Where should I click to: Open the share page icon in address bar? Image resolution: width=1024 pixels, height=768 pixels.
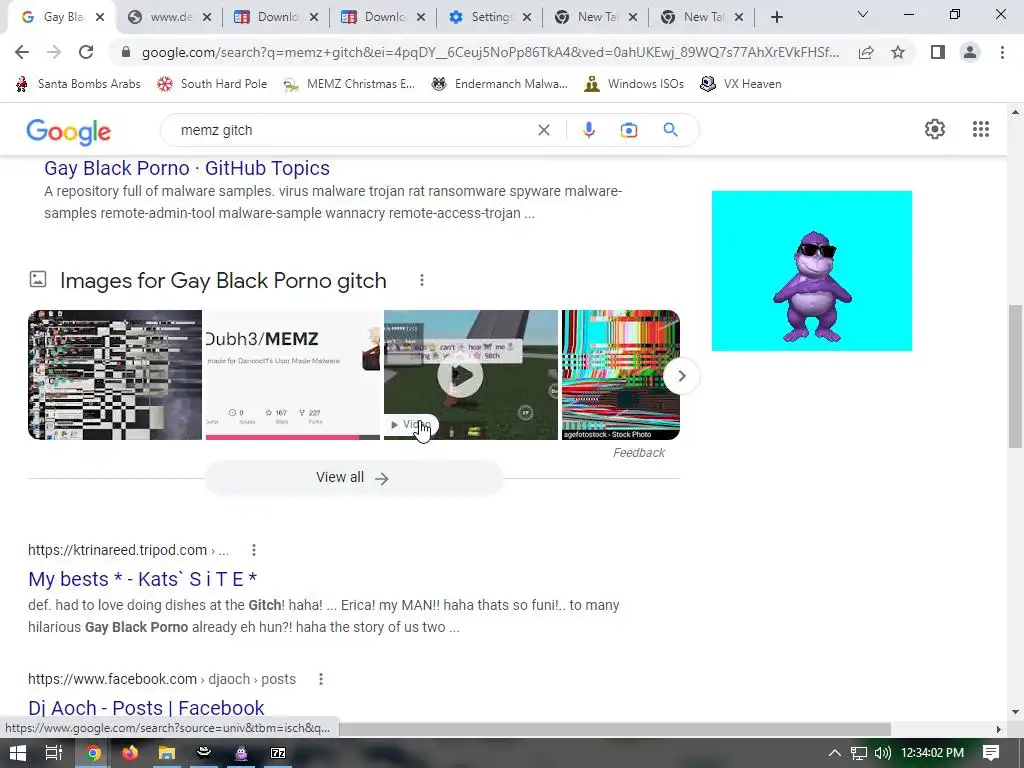tap(866, 53)
